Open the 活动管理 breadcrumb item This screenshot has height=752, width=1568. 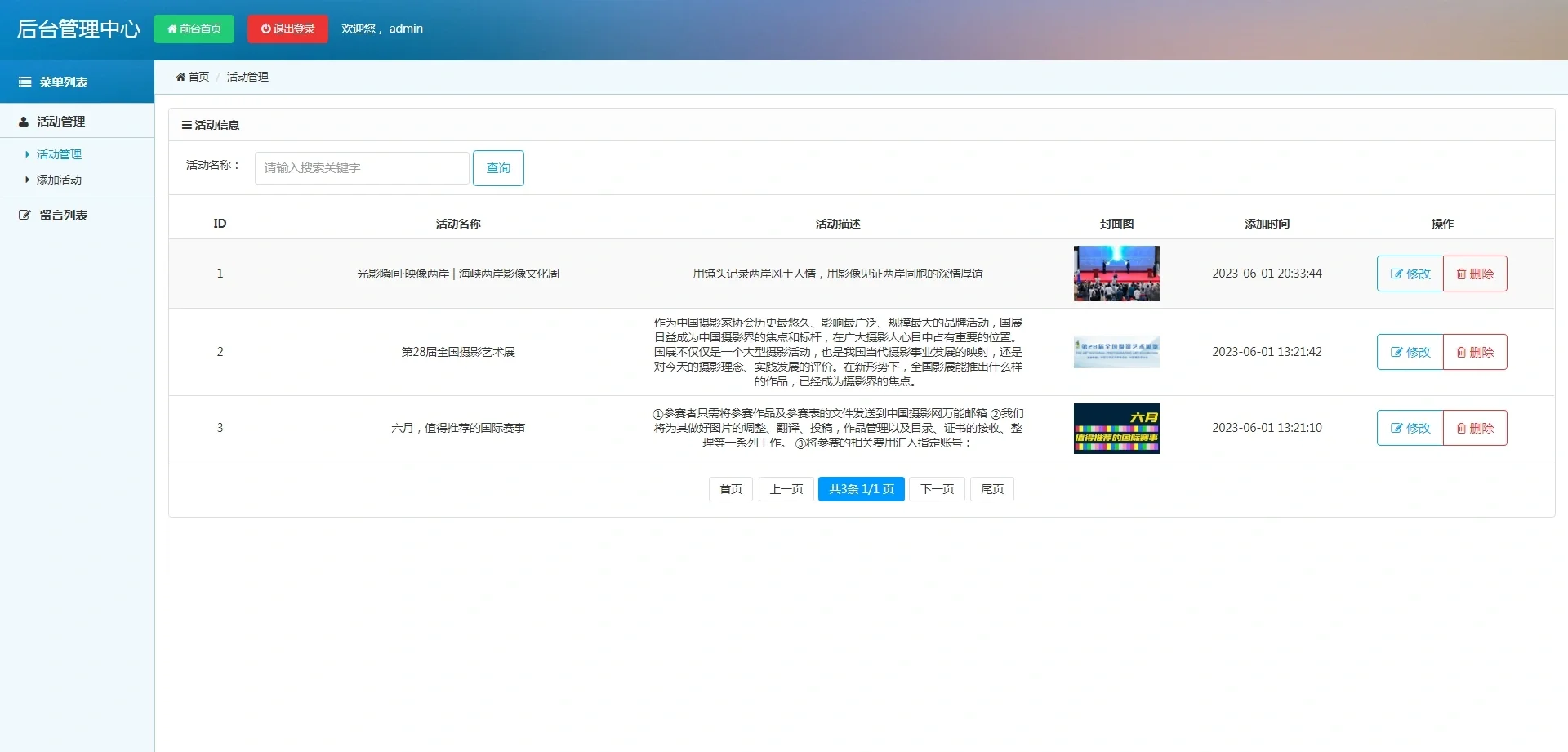pyautogui.click(x=247, y=77)
